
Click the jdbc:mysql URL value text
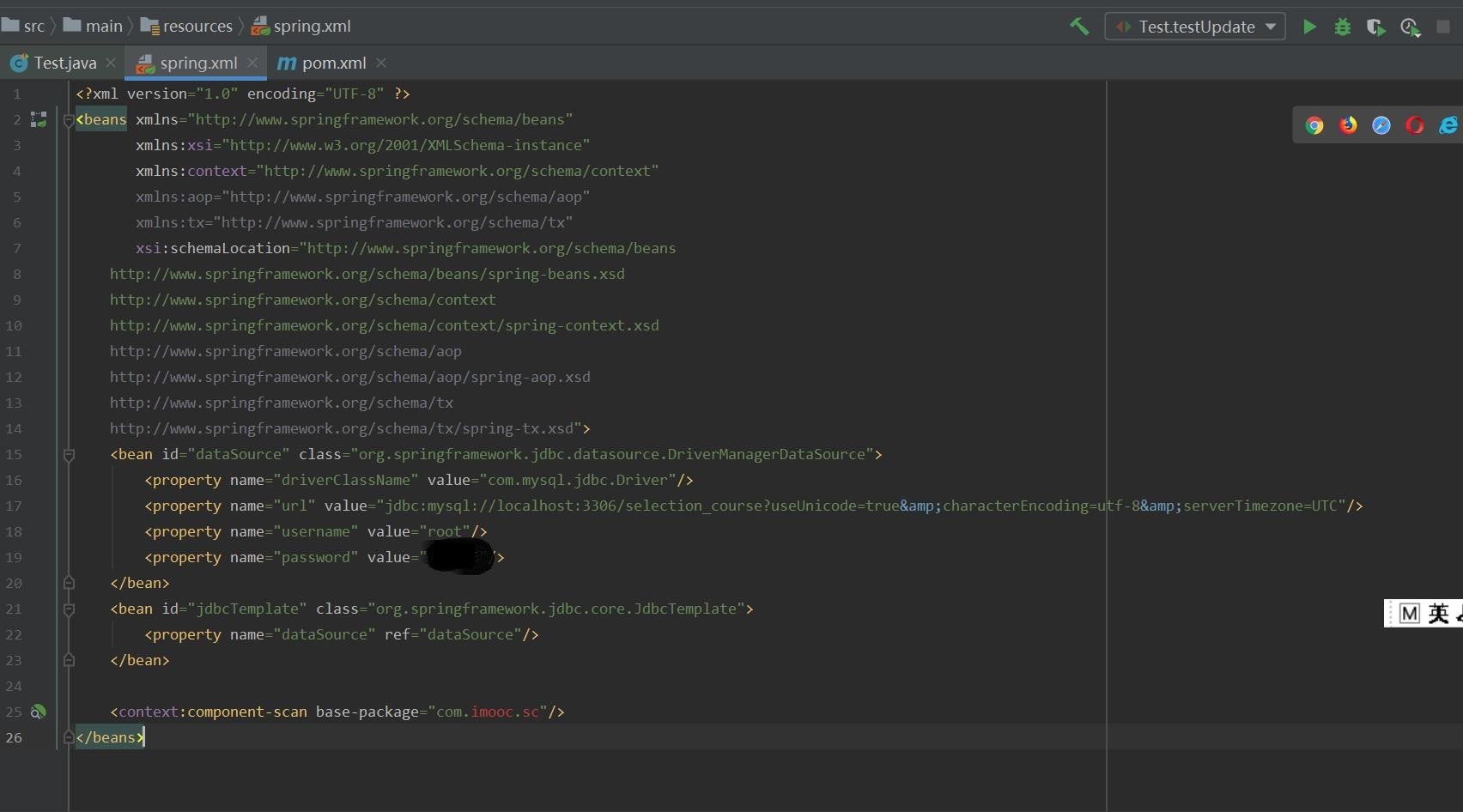860,506
